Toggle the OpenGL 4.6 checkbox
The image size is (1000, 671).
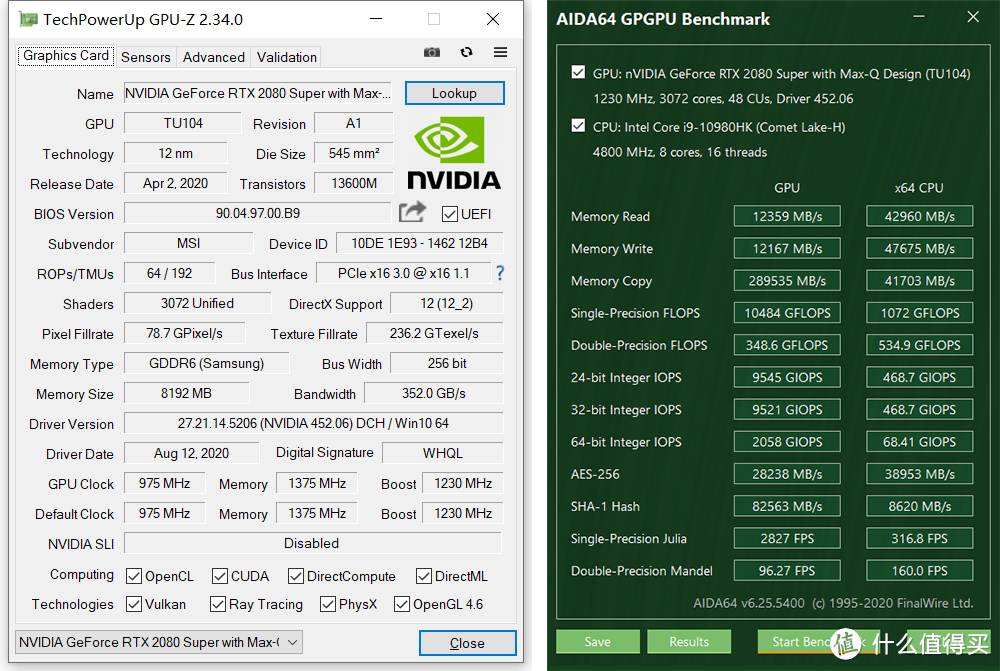pyautogui.click(x=402, y=603)
